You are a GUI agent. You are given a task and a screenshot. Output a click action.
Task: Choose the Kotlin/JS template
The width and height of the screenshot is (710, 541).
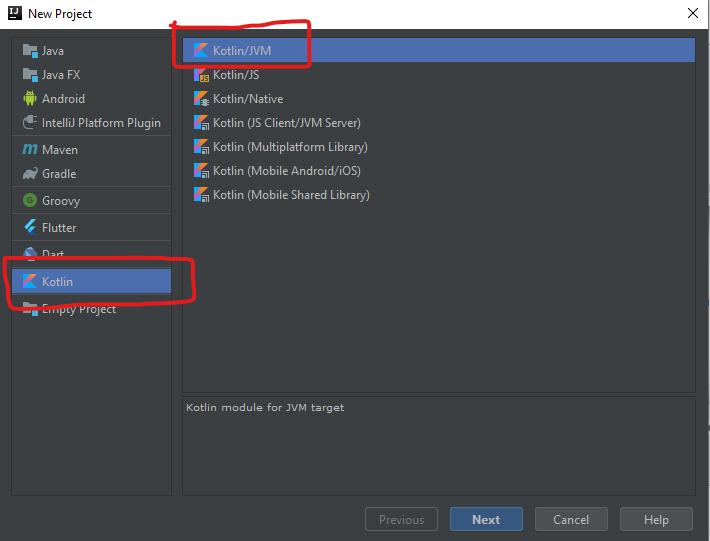click(439, 75)
